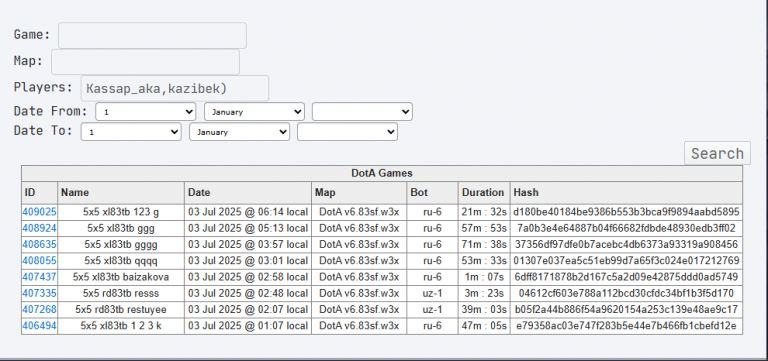Expand the Date From month dropdown

(255, 112)
